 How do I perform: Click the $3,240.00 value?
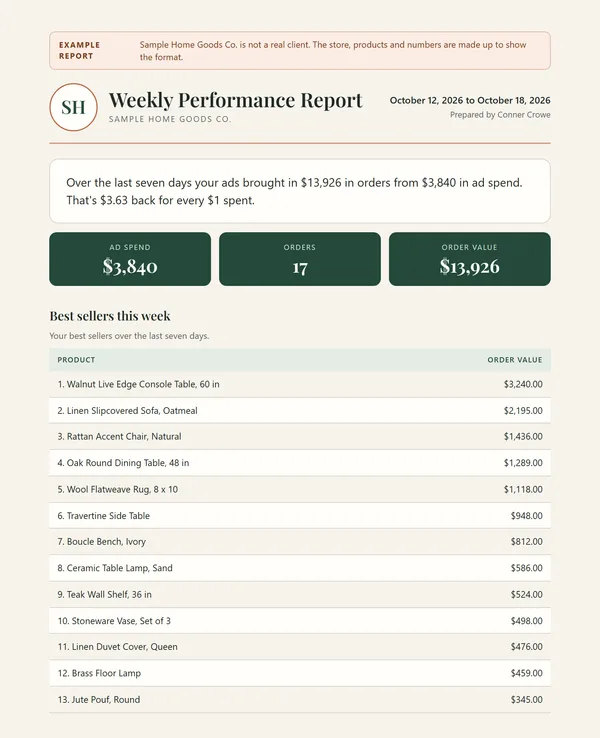point(523,384)
